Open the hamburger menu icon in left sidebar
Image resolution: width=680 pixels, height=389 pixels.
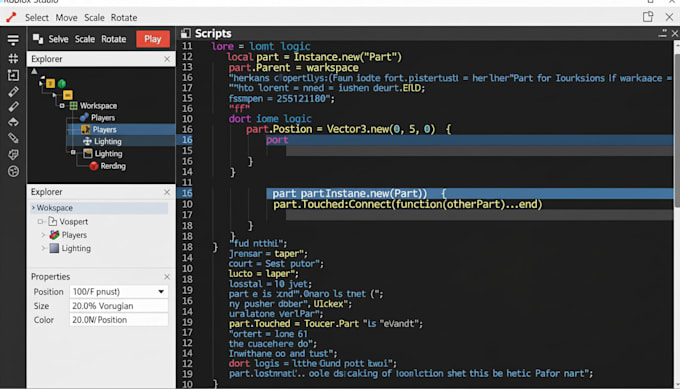click(13, 40)
